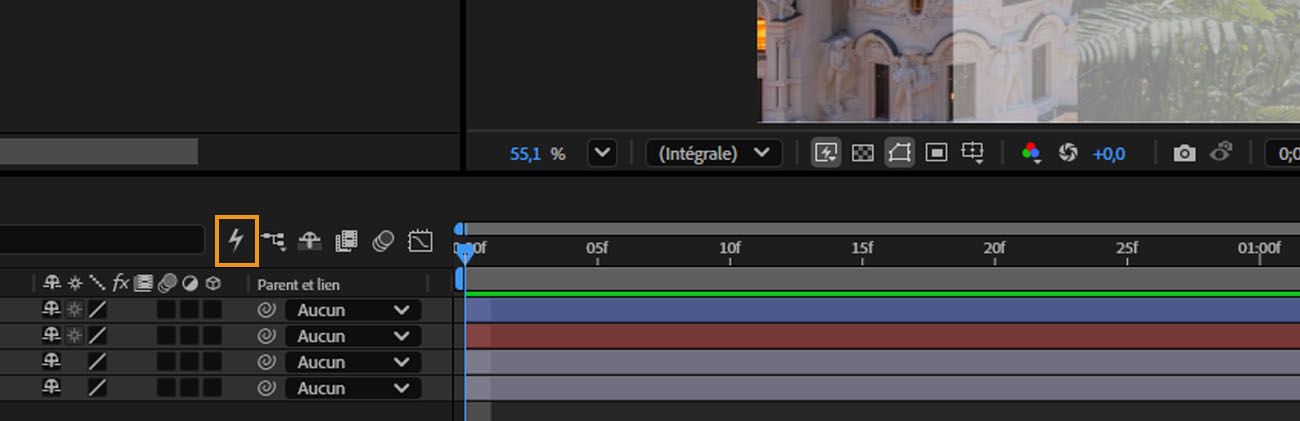Toggle shy switch on second layer row

tap(51, 336)
